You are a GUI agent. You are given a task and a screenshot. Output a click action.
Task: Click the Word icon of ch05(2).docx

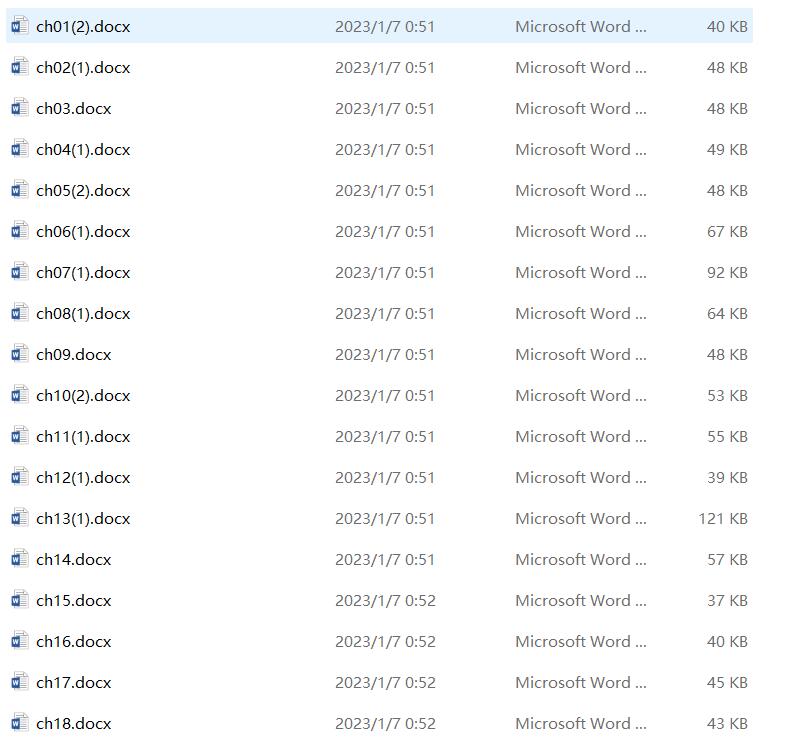point(20,190)
